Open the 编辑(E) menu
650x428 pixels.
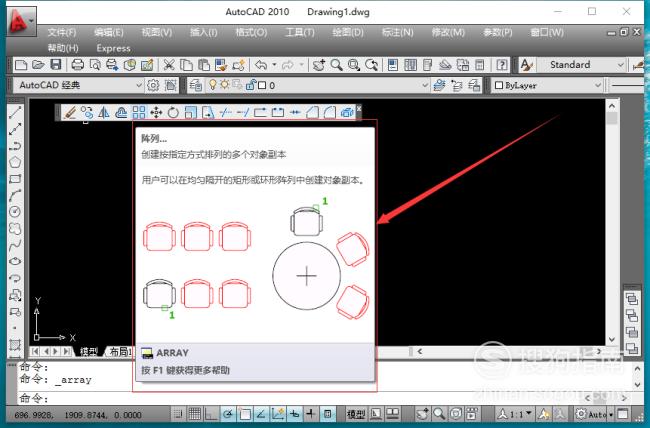[108, 32]
